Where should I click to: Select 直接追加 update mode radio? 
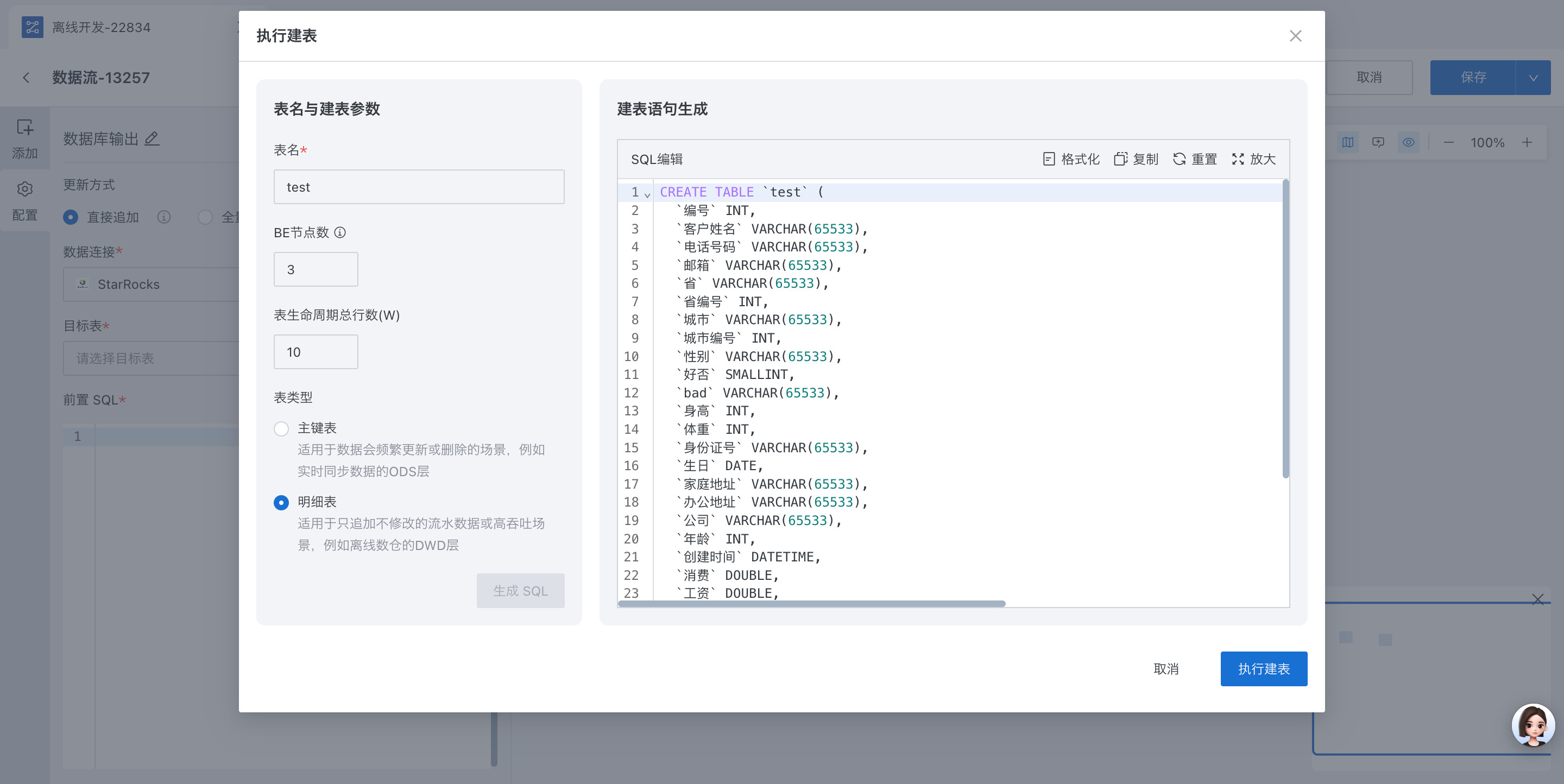[71, 217]
